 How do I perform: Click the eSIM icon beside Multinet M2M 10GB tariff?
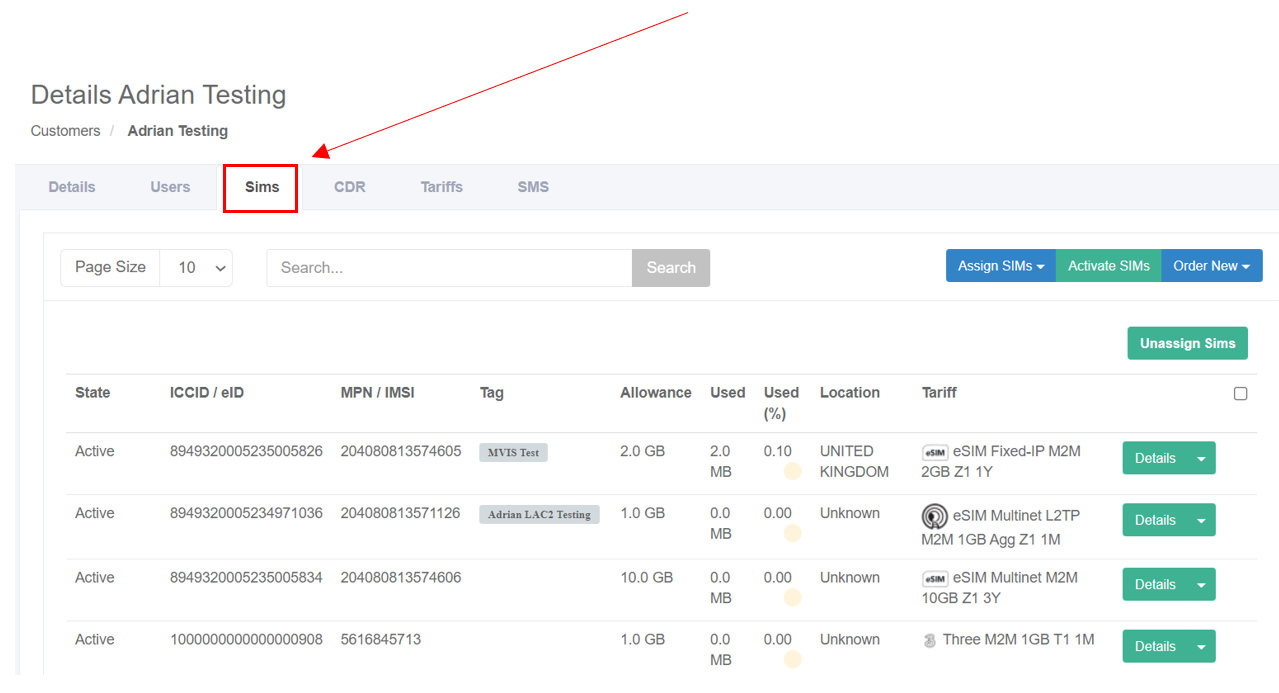935,578
